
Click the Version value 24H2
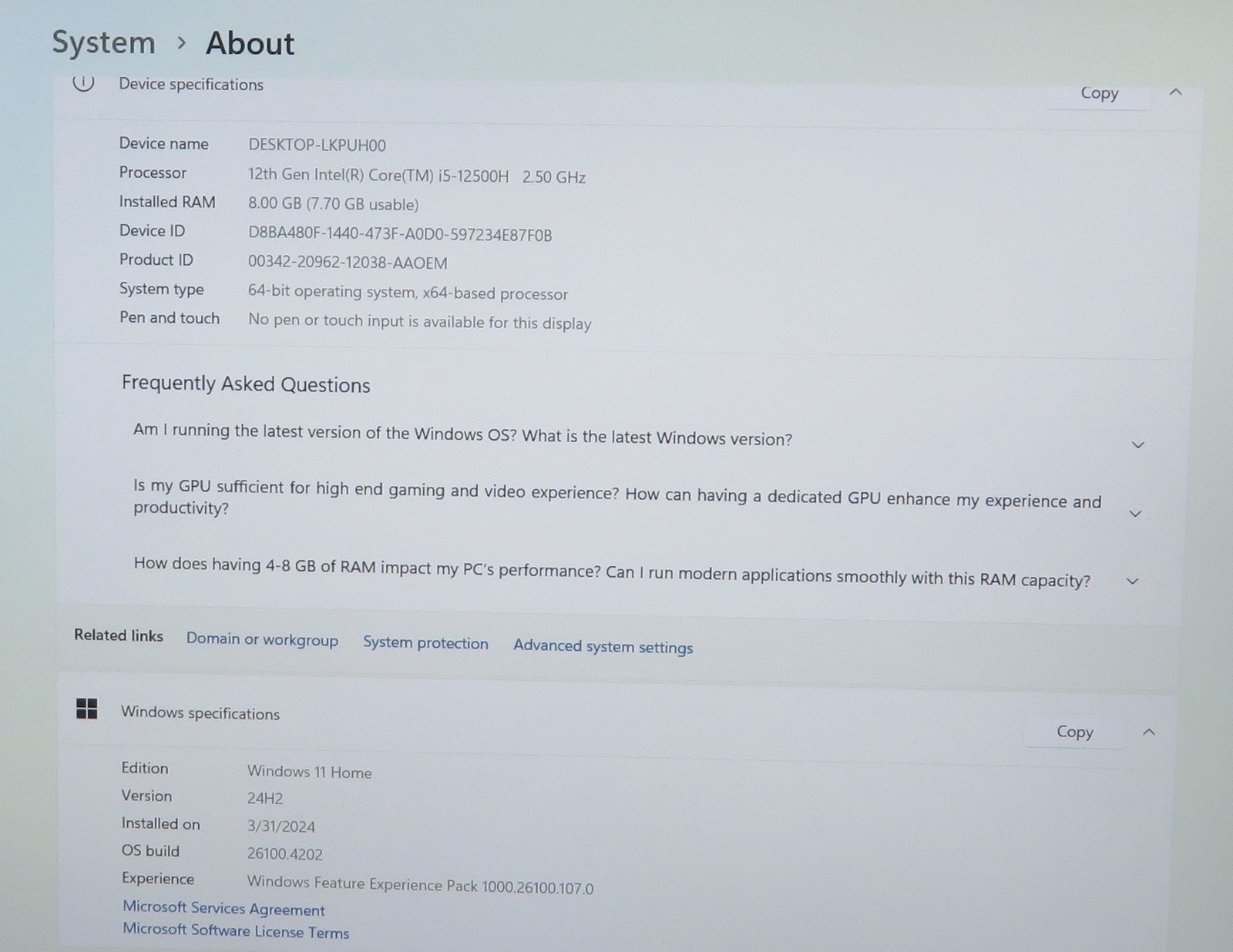click(265, 799)
